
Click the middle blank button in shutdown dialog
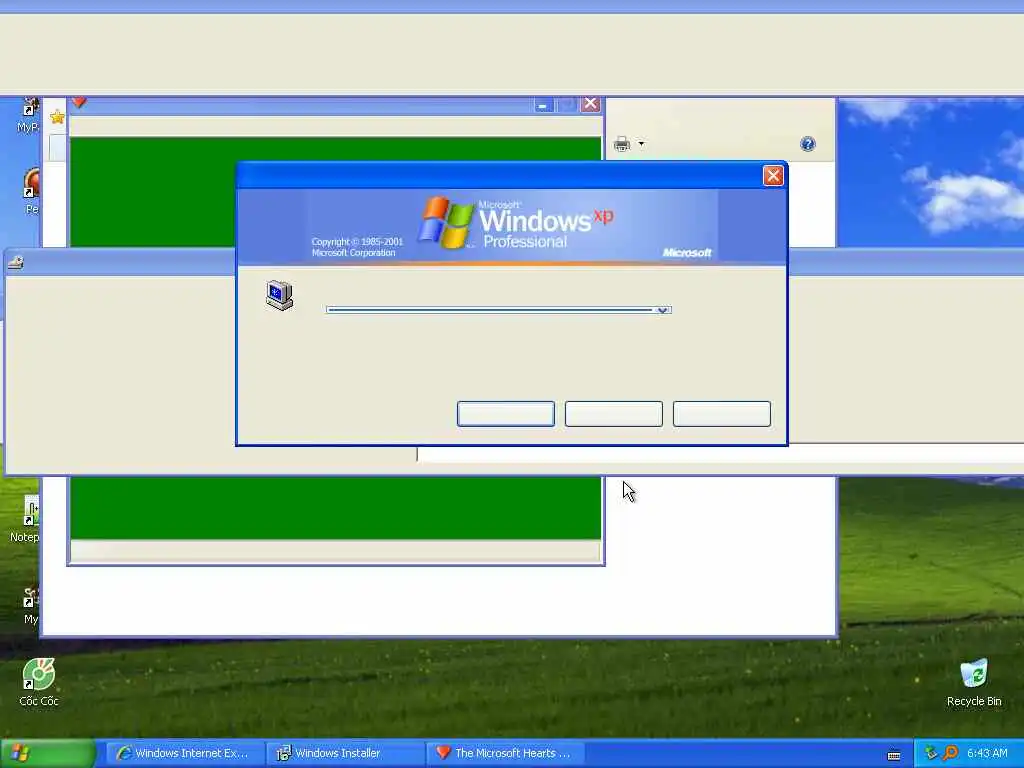click(613, 413)
